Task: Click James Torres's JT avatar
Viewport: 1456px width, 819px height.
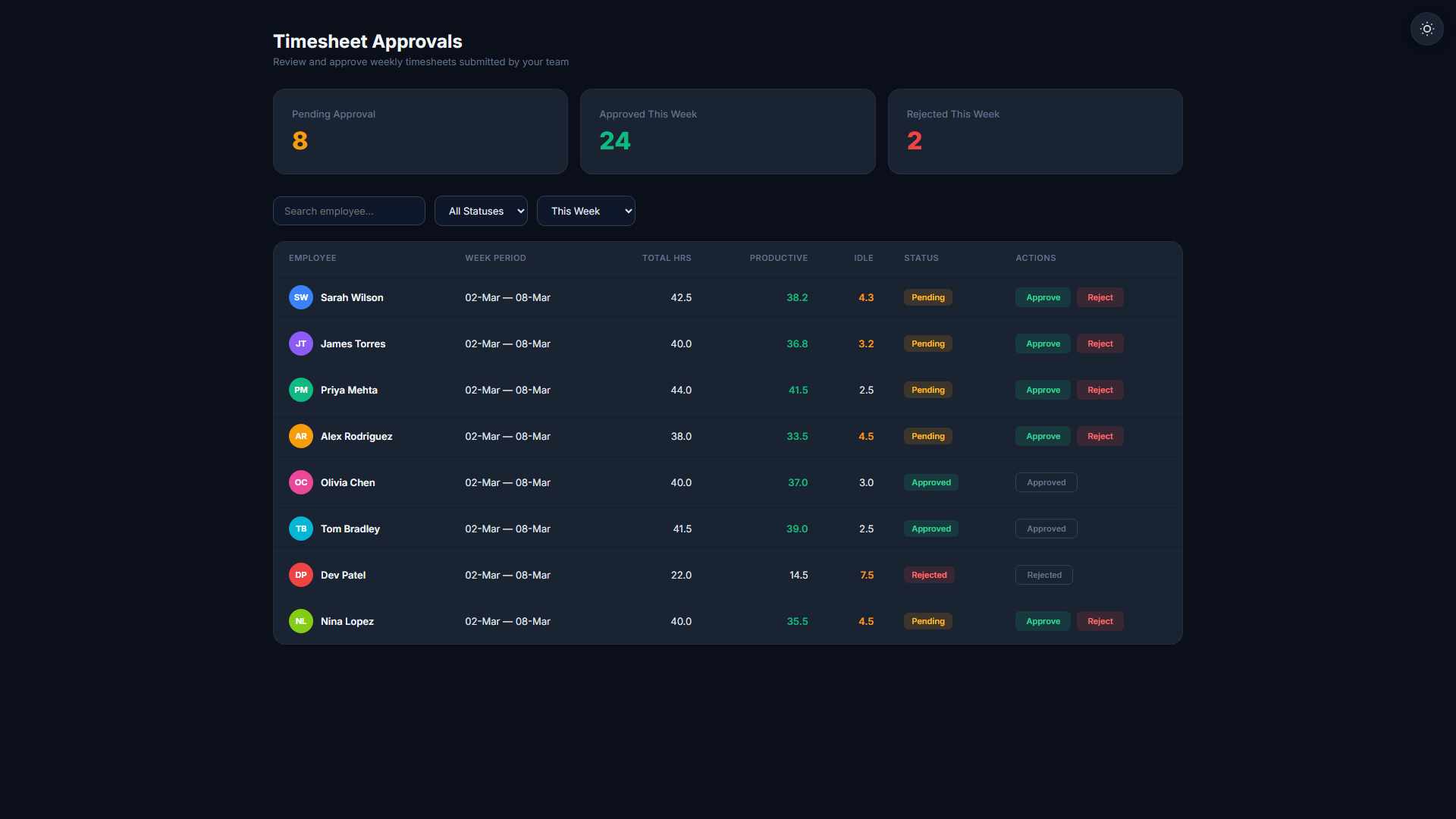Action: tap(301, 344)
